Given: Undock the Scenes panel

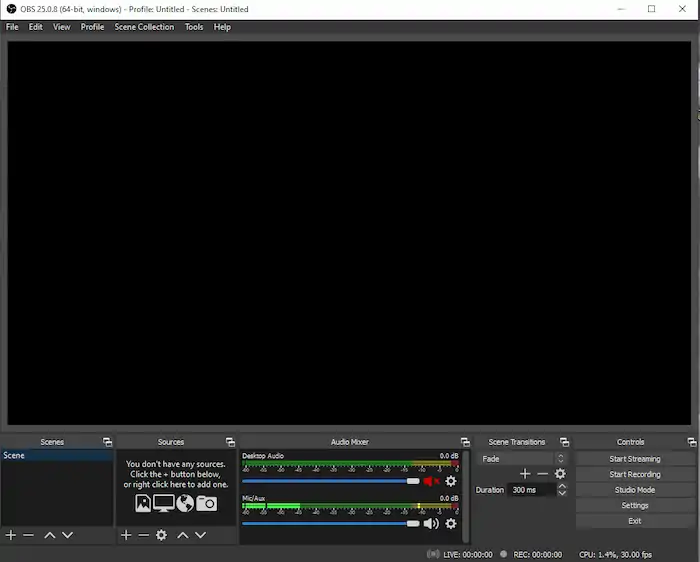Looking at the screenshot, I should click(x=107, y=442).
